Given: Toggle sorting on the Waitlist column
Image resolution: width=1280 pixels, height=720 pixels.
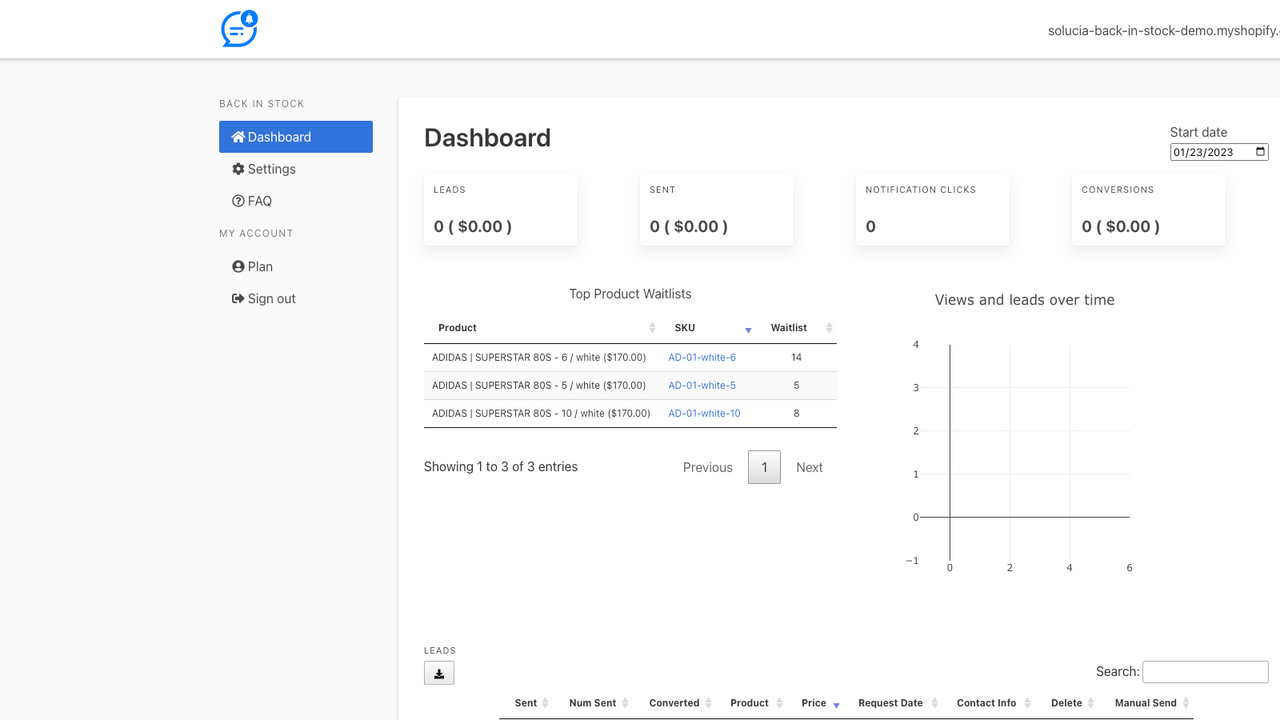Looking at the screenshot, I should (829, 327).
